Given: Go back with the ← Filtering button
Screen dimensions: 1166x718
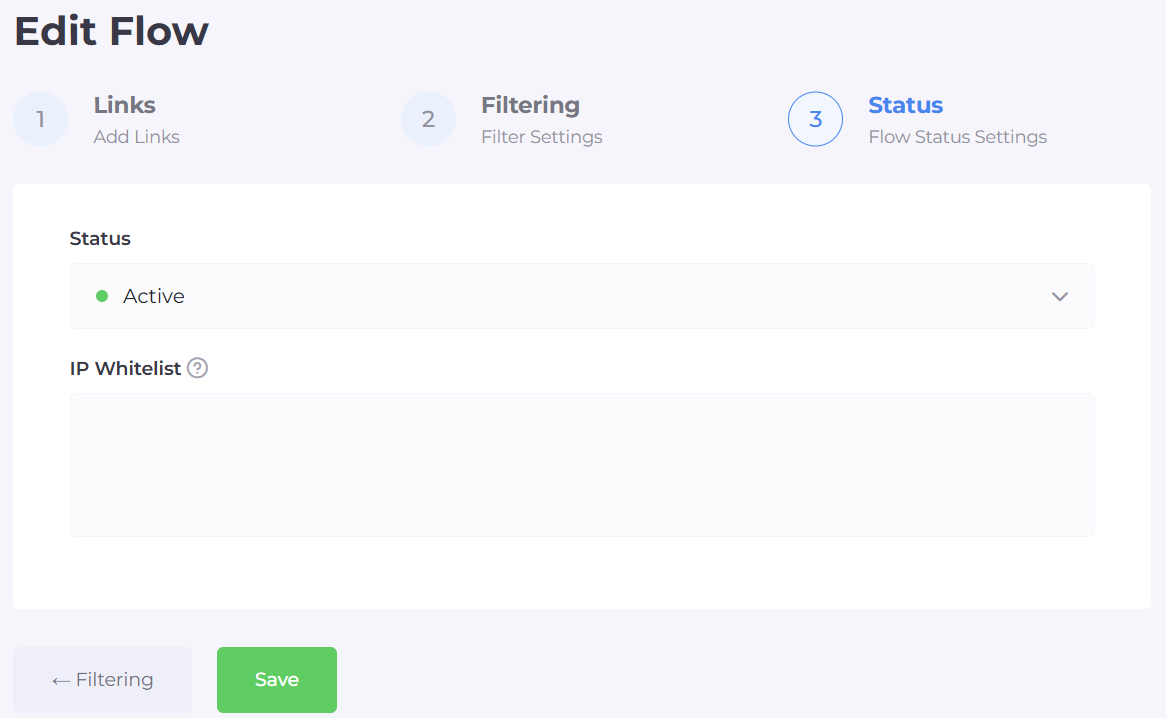Looking at the screenshot, I should click(102, 680).
